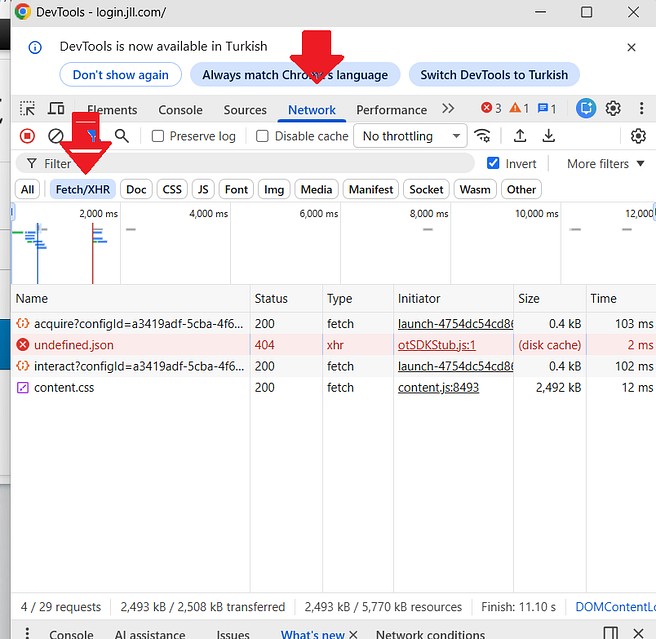Export HAR file with download icon
The width and height of the screenshot is (656, 639).
tap(548, 136)
